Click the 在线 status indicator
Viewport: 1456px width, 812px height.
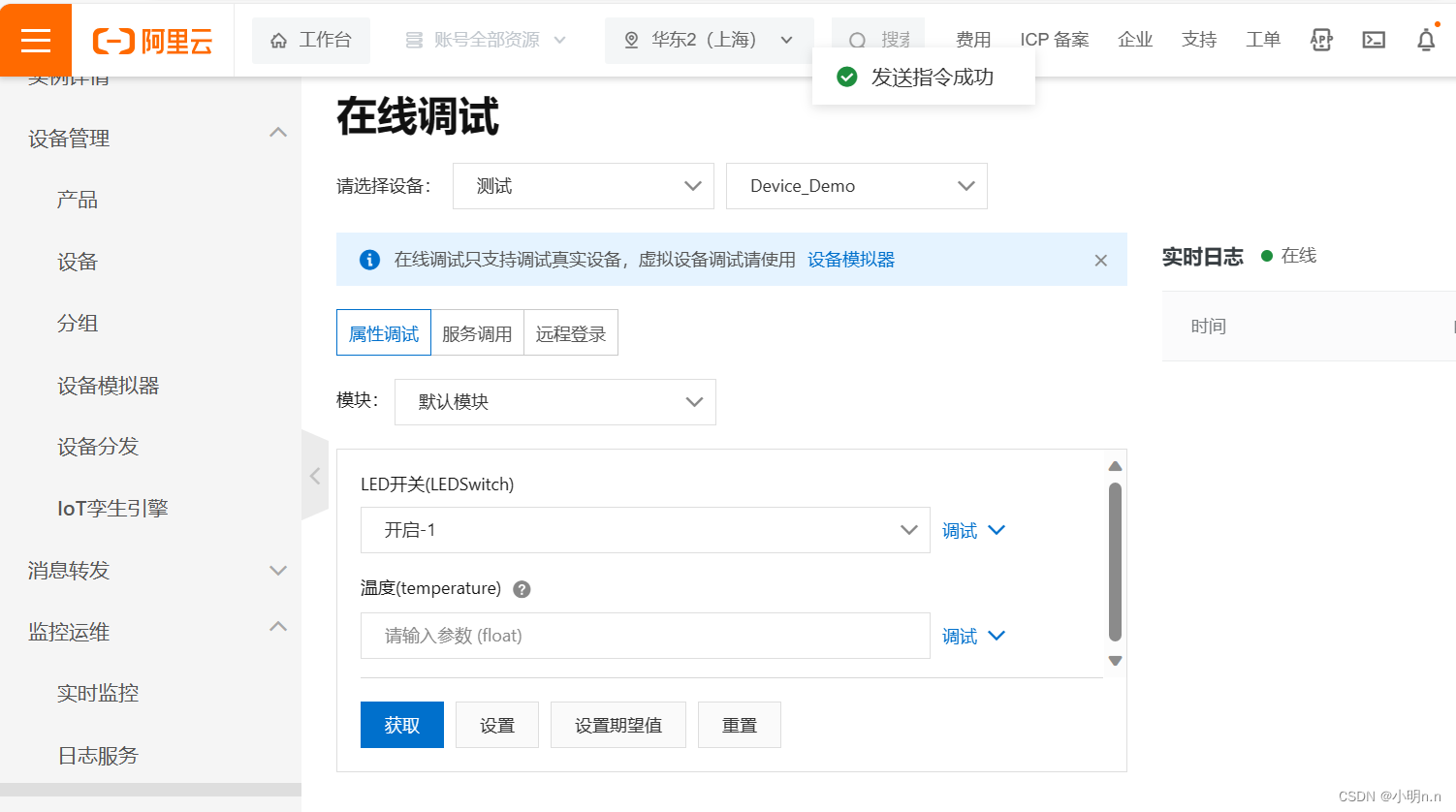[x=1288, y=256]
